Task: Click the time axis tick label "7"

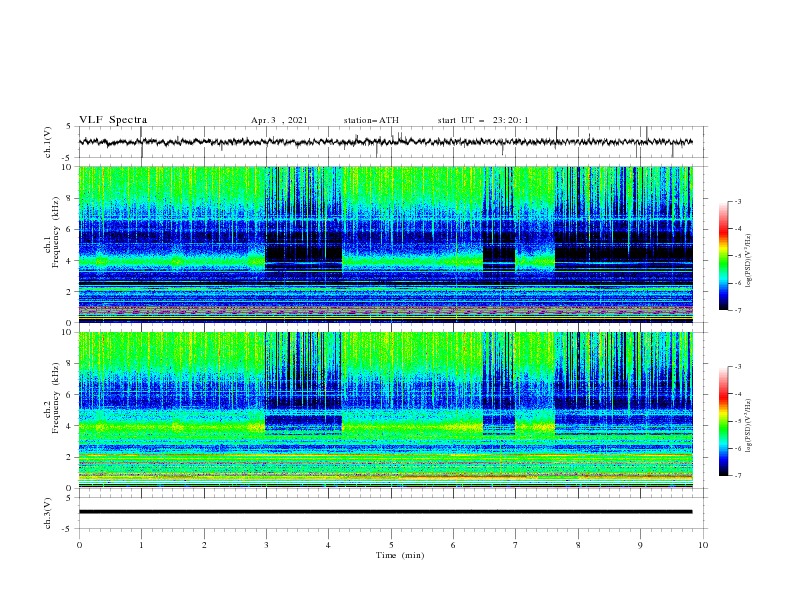Action: [x=516, y=545]
